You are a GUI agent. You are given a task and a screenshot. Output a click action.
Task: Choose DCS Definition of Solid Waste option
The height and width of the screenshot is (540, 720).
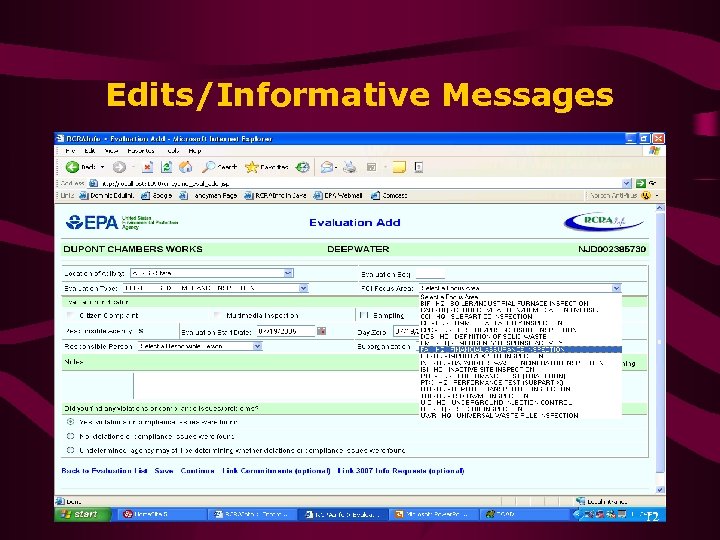pyautogui.click(x=520, y=337)
